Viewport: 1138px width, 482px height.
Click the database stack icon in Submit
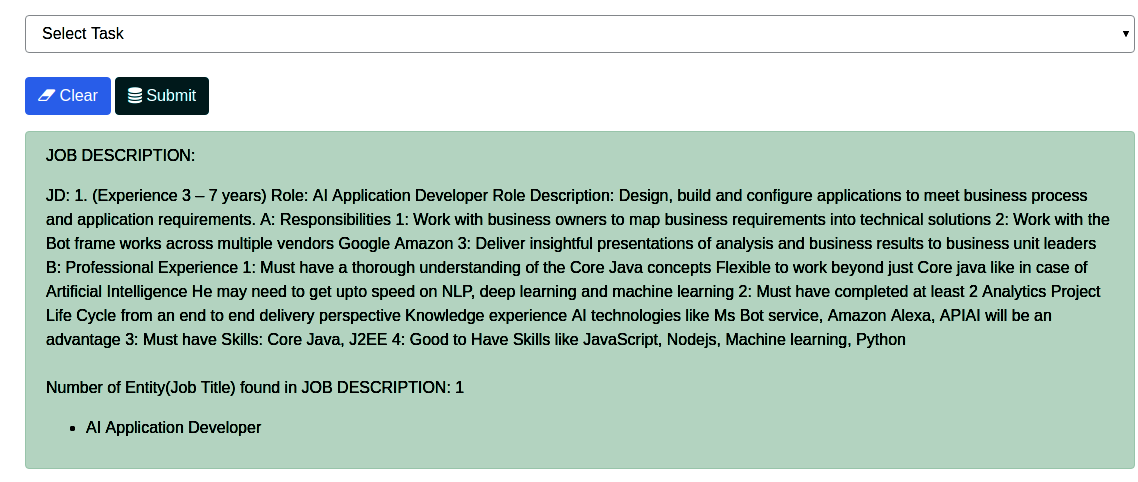point(135,96)
